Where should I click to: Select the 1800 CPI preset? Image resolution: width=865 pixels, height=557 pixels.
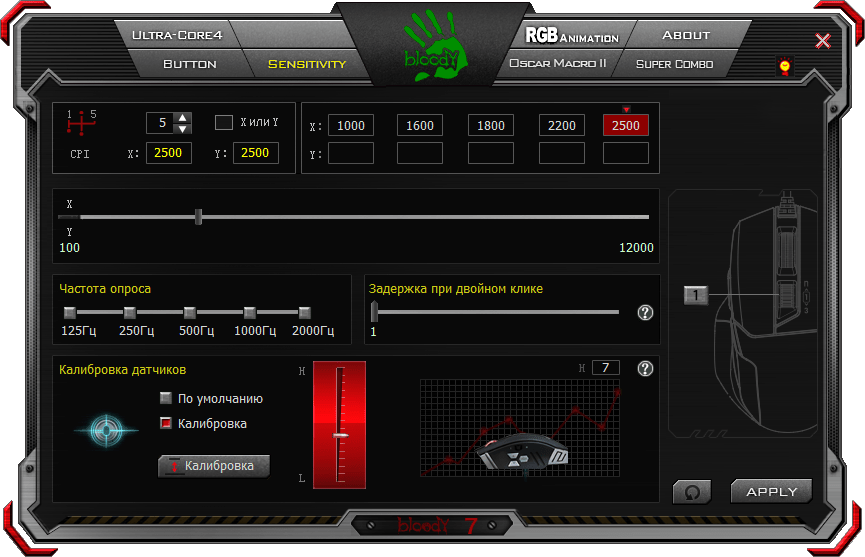pyautogui.click(x=490, y=125)
